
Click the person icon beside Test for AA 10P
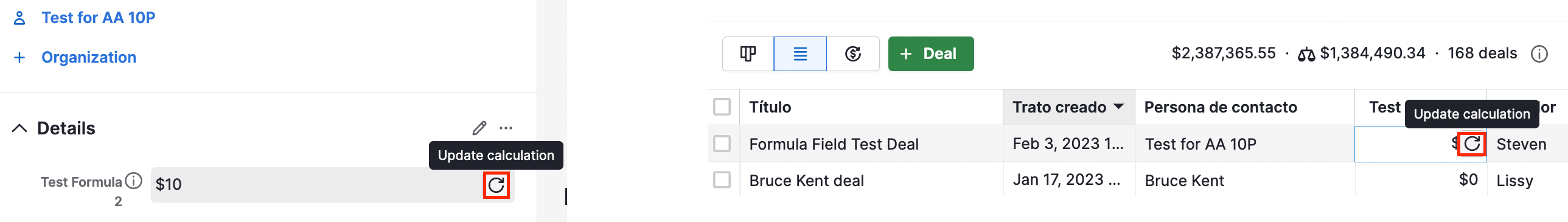coord(19,18)
